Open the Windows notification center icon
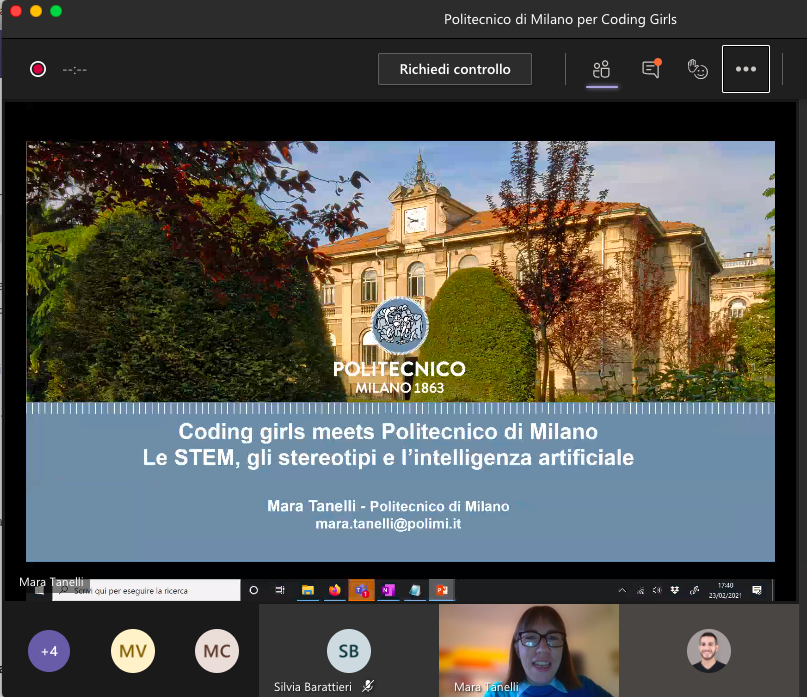Image resolution: width=807 pixels, height=697 pixels. [x=757, y=590]
